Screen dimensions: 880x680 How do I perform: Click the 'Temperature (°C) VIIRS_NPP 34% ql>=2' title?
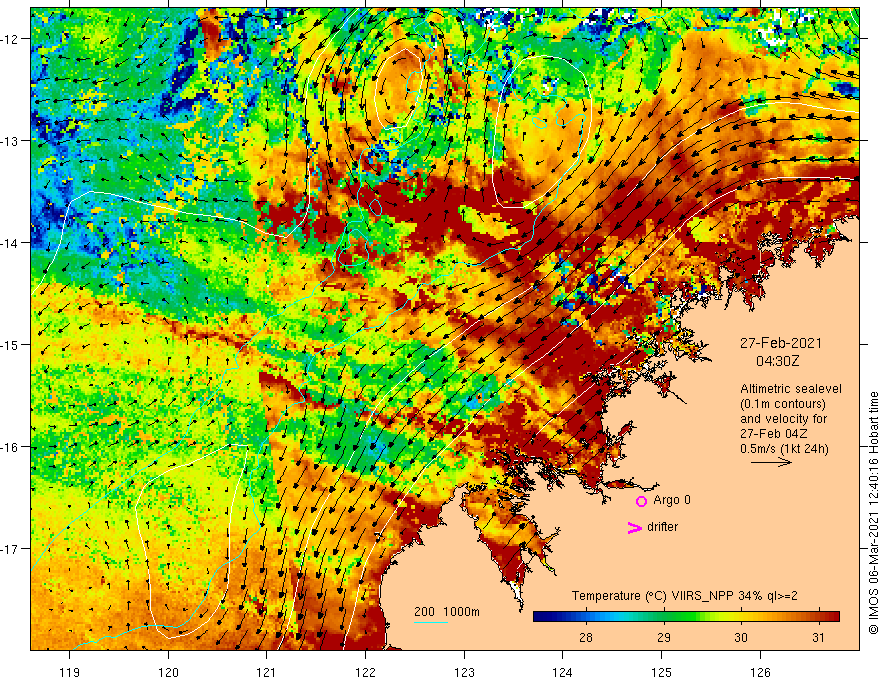tap(684, 596)
